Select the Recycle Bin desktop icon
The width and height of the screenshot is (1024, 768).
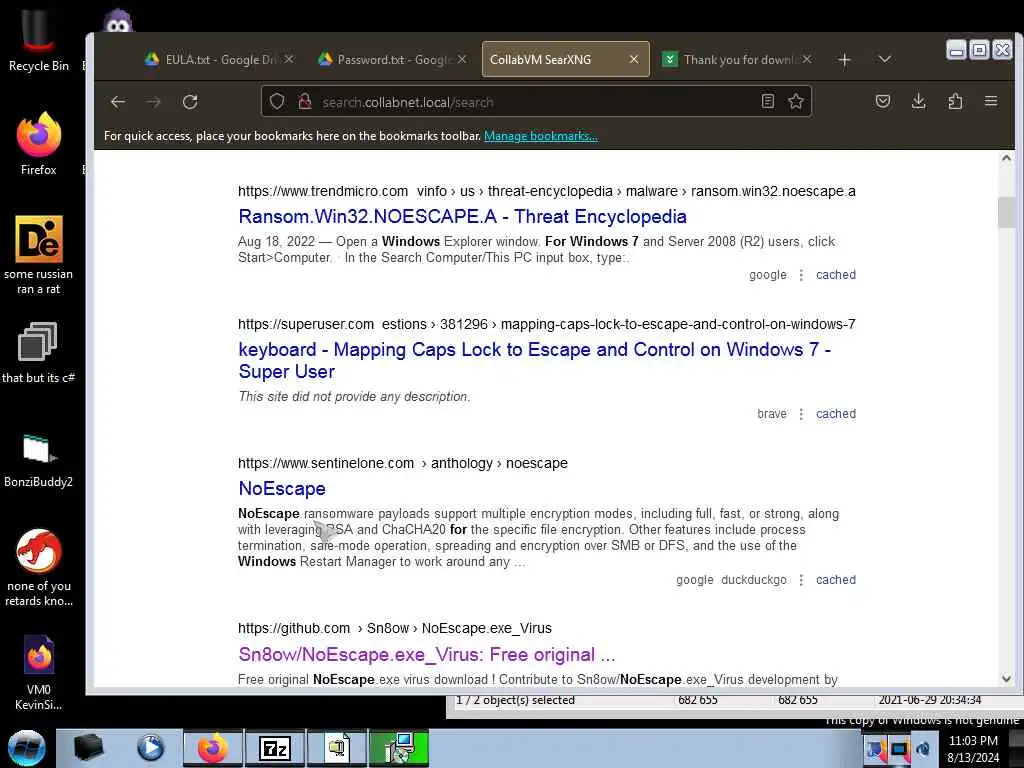point(39,40)
